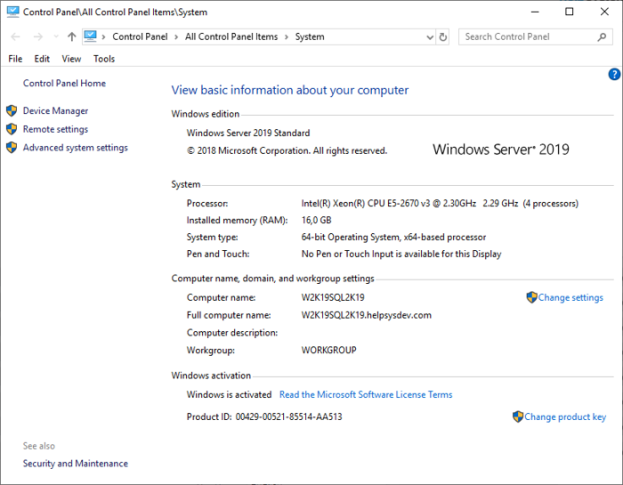This screenshot has height=485, width=623.
Task: Read the Microsoft Software License Terms
Action: tap(365, 395)
